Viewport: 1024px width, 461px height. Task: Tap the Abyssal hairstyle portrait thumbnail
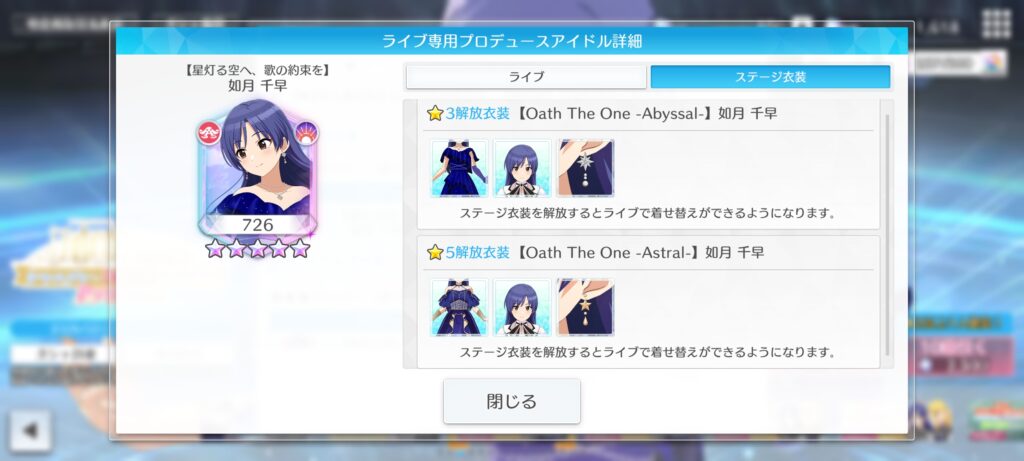pos(522,168)
